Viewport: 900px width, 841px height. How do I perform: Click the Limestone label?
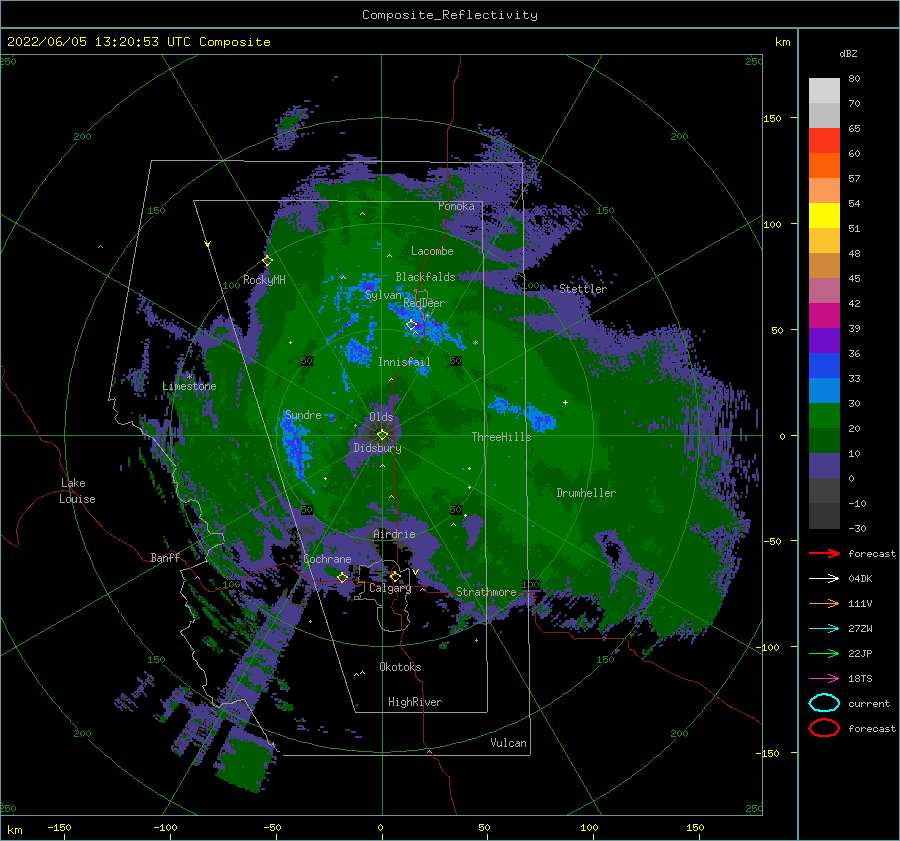tap(189, 386)
